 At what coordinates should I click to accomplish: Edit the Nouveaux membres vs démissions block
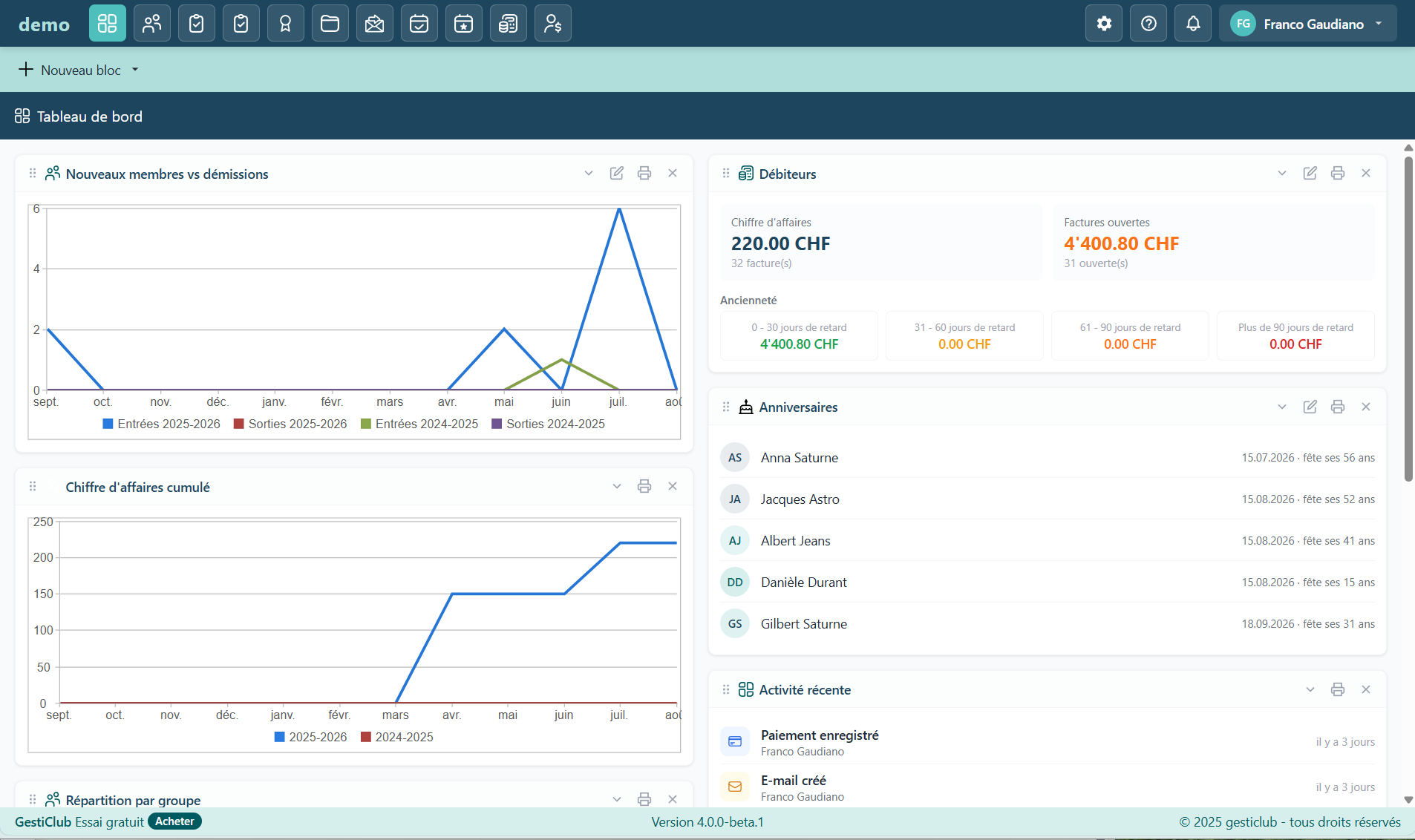tap(616, 173)
